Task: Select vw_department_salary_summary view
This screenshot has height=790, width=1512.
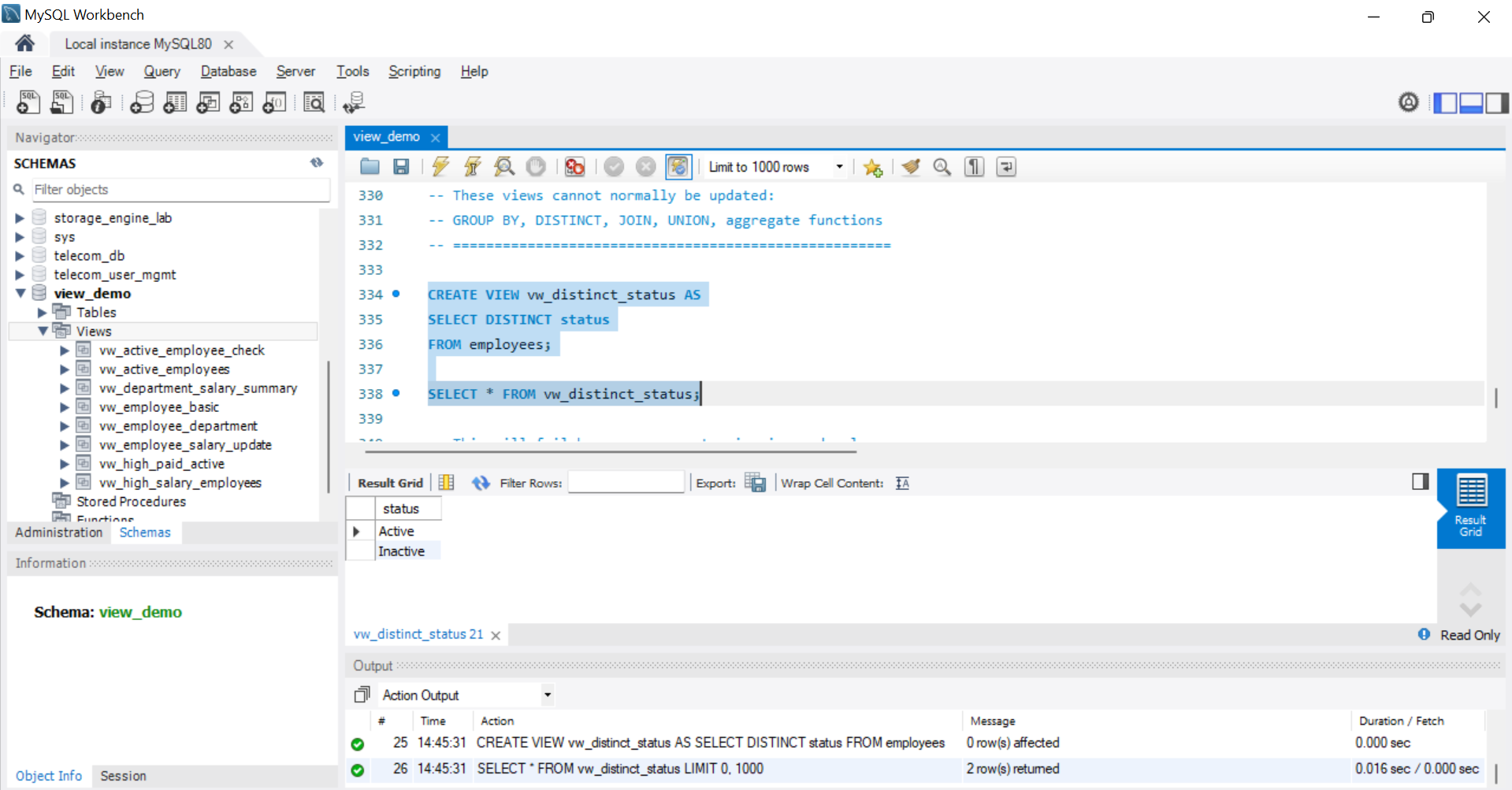Action: coord(198,388)
